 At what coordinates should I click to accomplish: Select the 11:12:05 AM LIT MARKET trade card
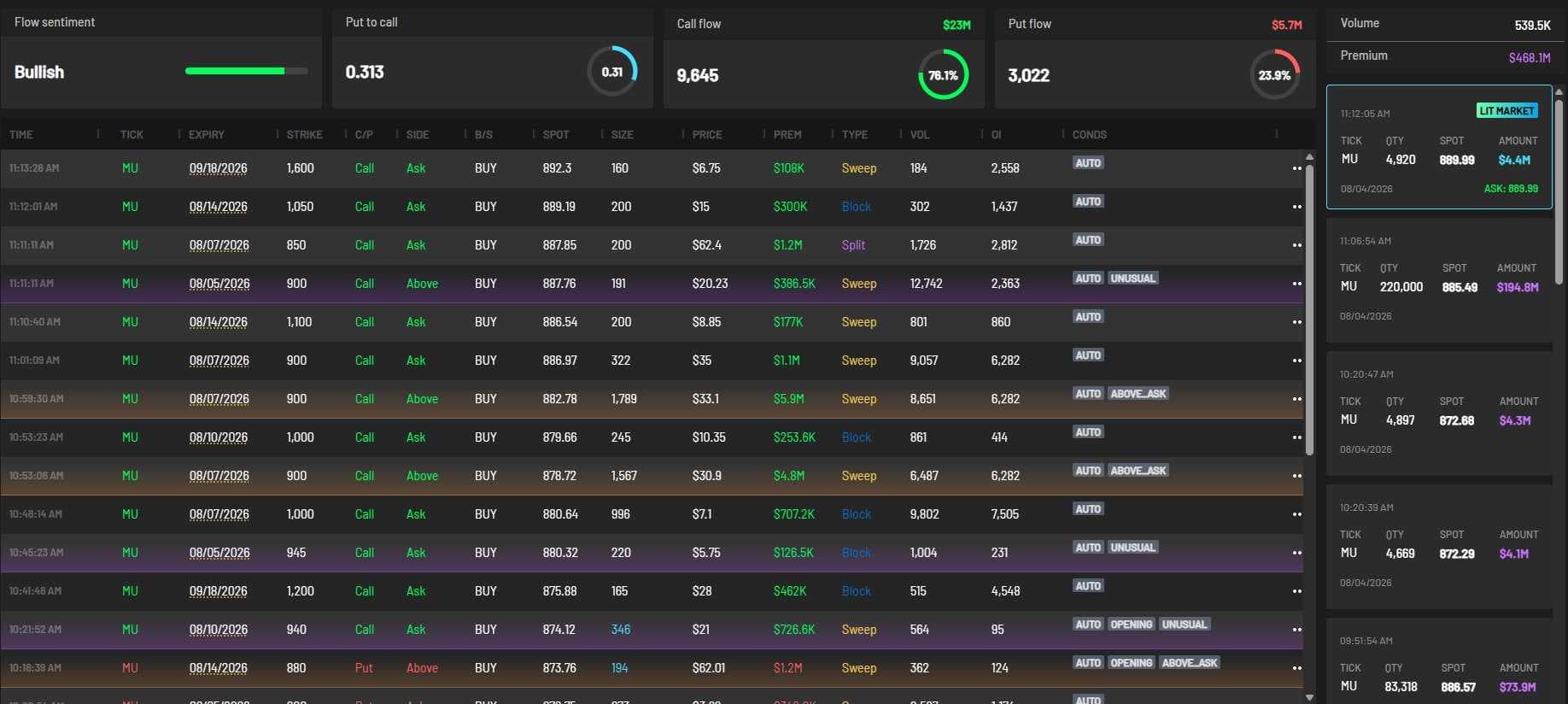[x=1439, y=147]
